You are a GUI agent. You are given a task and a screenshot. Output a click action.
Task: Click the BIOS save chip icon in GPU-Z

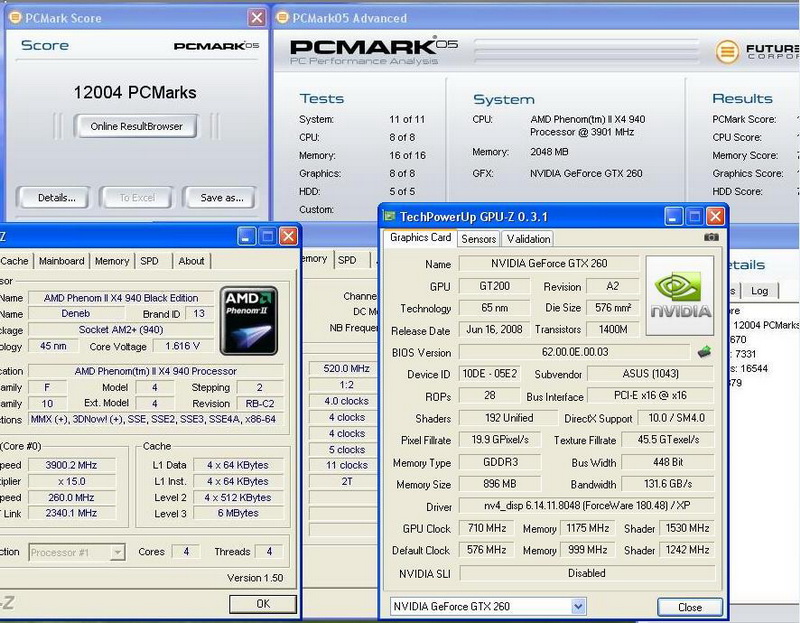(x=705, y=352)
